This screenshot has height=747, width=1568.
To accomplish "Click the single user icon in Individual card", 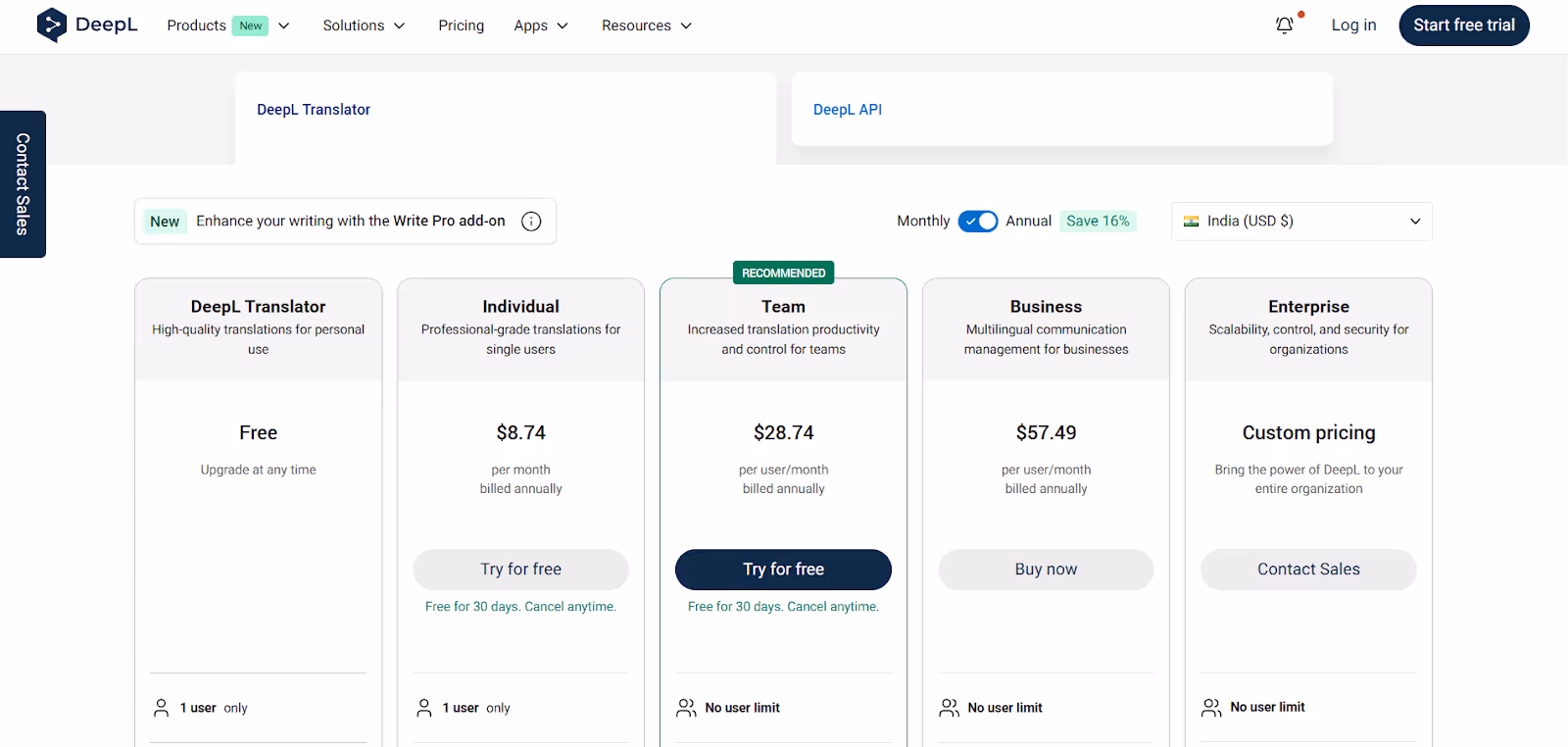I will (x=424, y=708).
